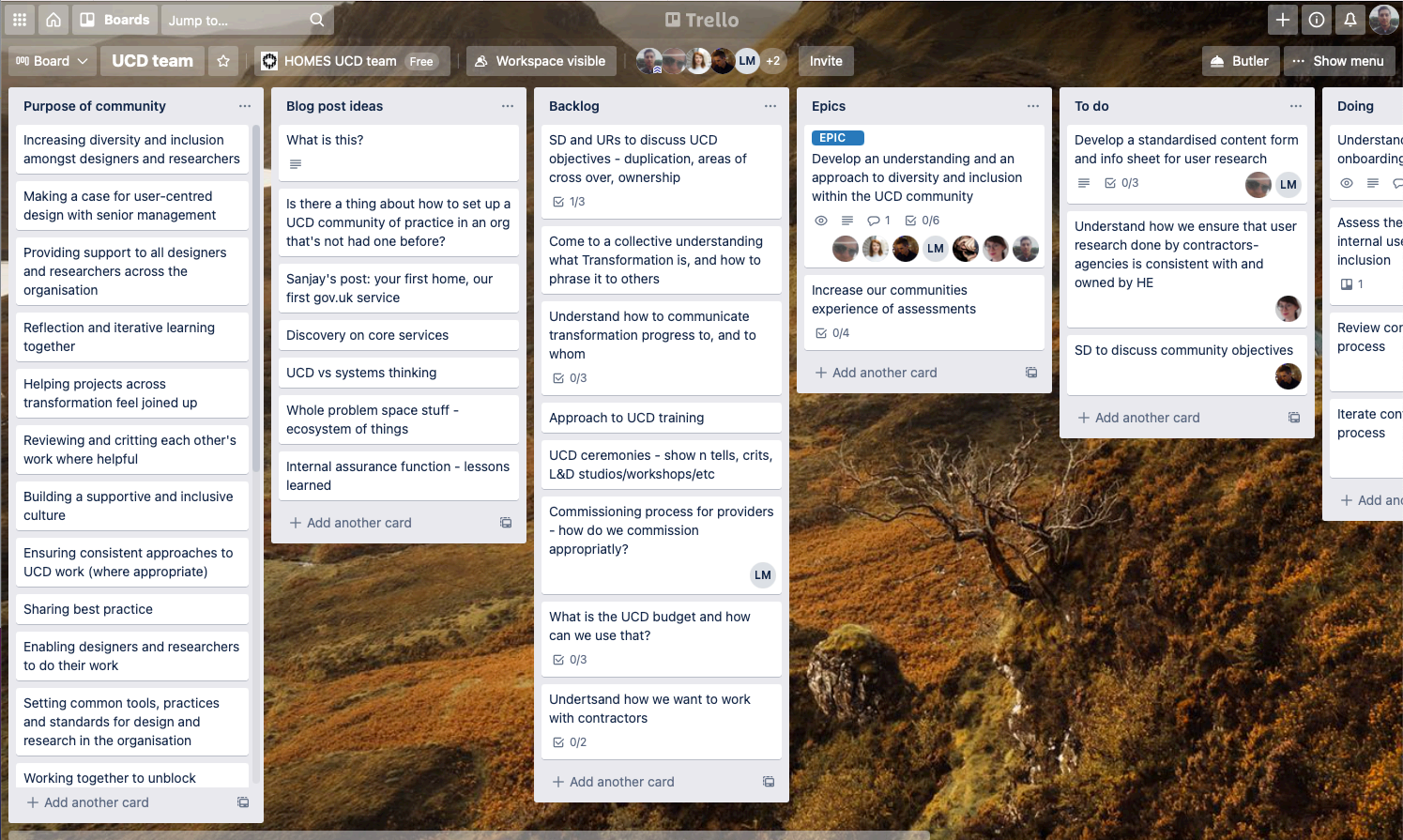Open the Board view switcher dropdown

tap(52, 61)
